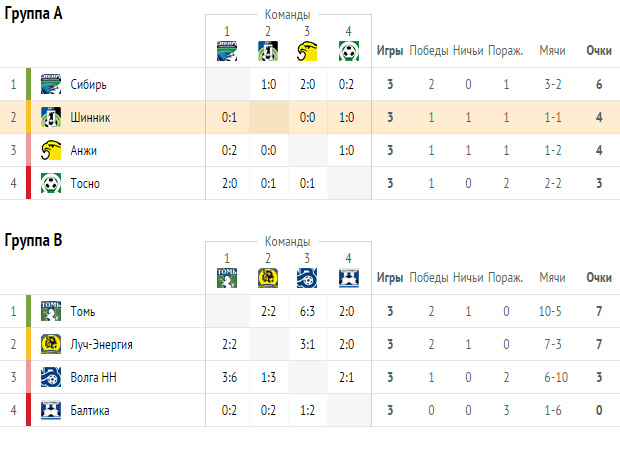Screen dimensions: 620x449
Task: Open the Луч-Энергия team link
Action: click(102, 344)
